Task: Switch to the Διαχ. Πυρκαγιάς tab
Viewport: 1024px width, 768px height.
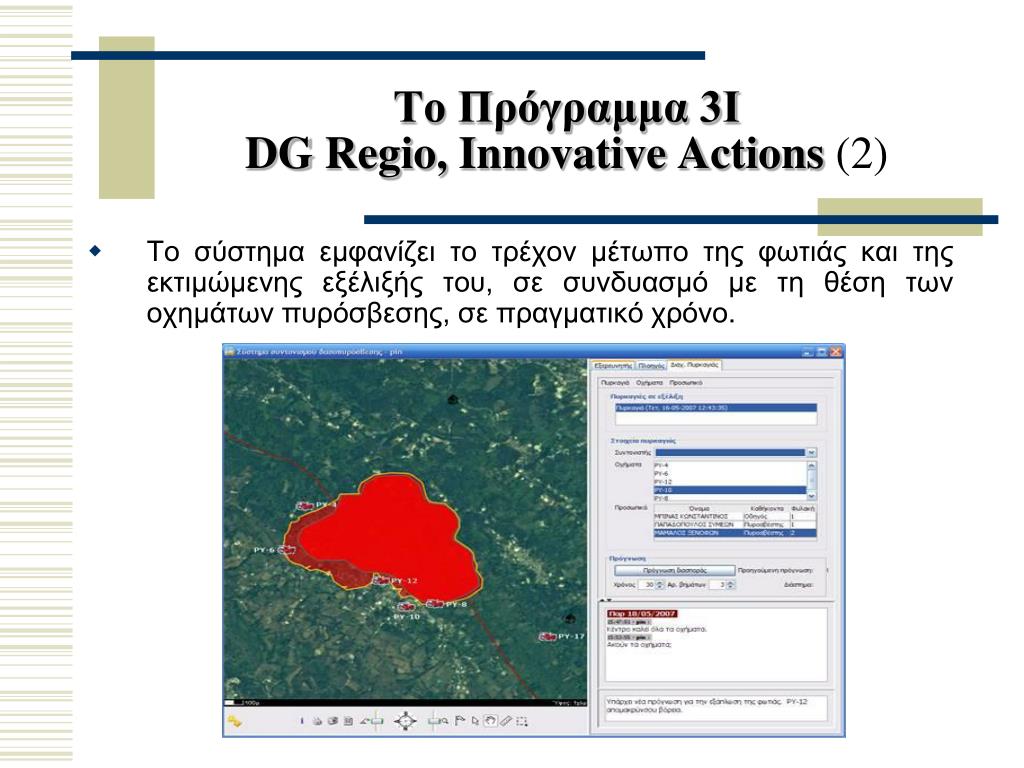Action: tap(694, 365)
